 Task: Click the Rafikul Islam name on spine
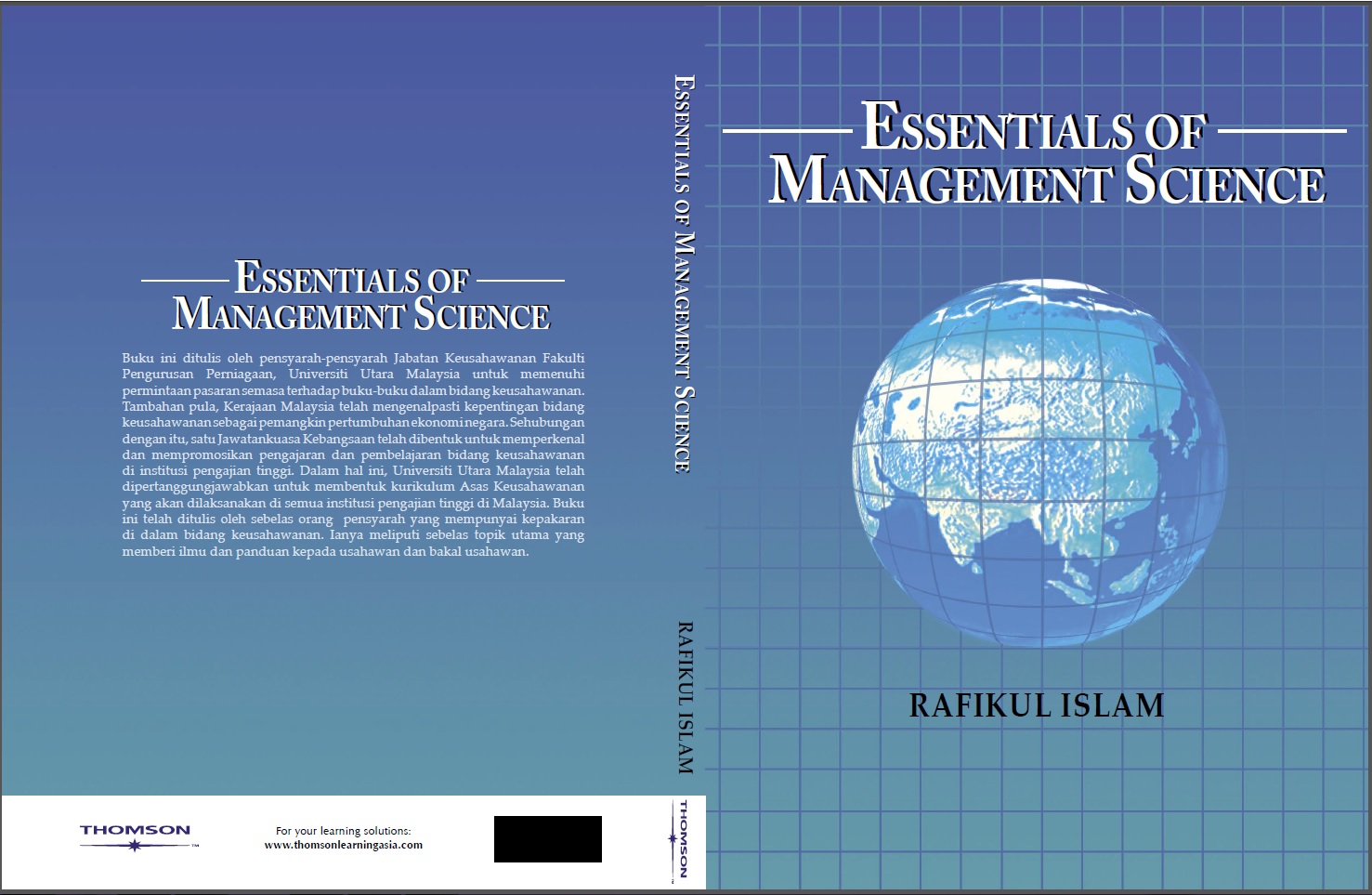685,698
